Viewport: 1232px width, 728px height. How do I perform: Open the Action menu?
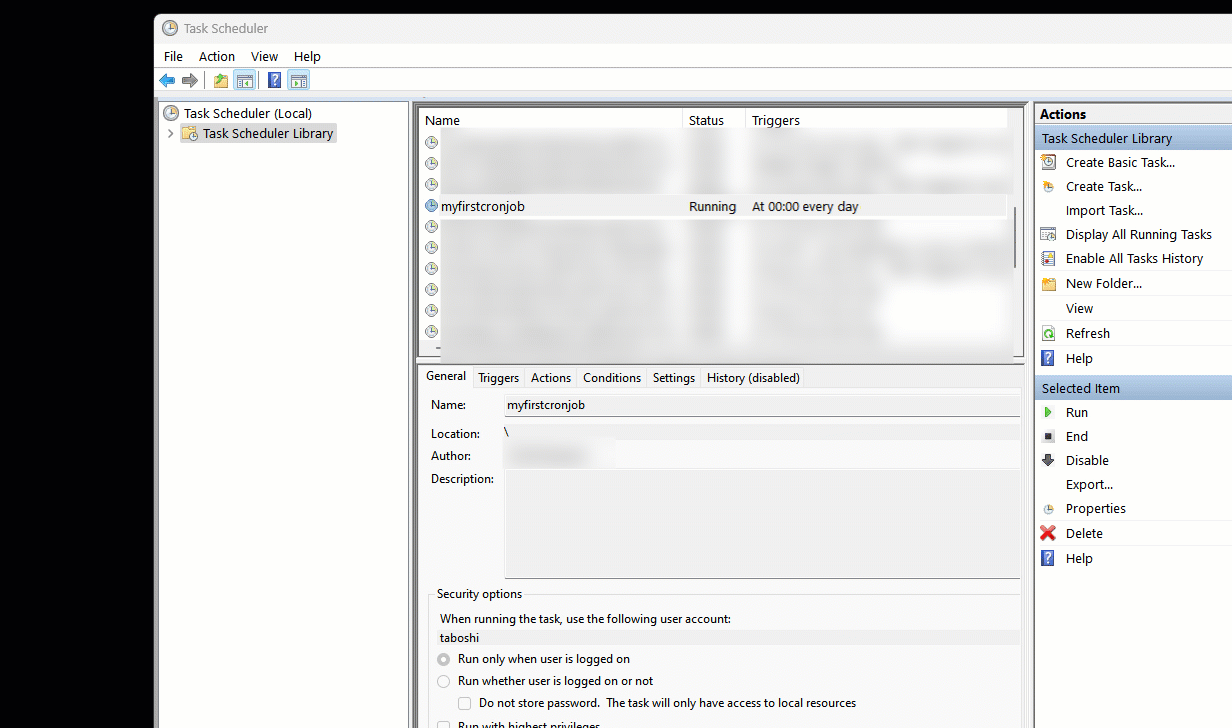[x=216, y=56]
